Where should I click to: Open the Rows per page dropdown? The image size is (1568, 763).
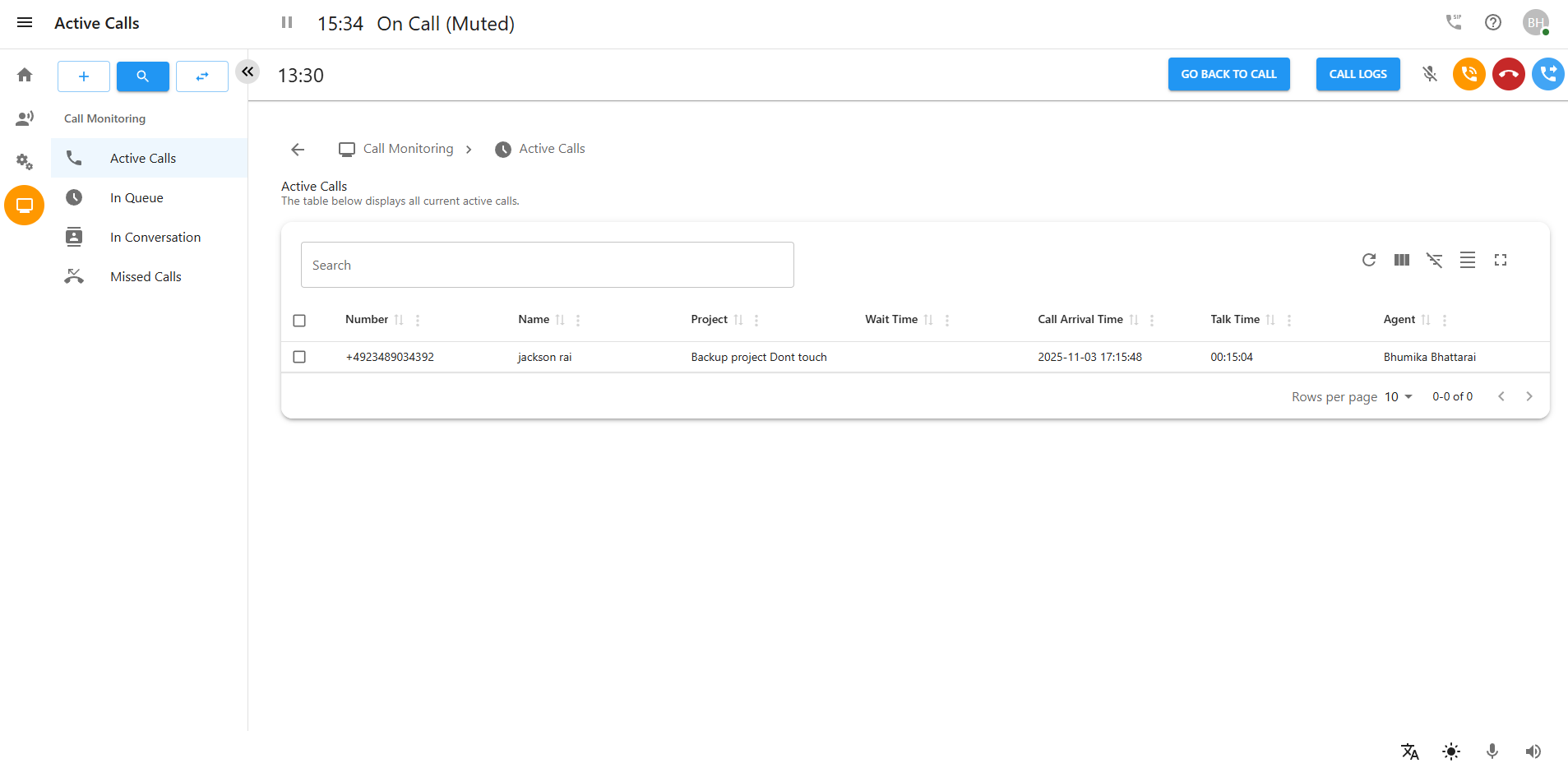[x=1396, y=396]
